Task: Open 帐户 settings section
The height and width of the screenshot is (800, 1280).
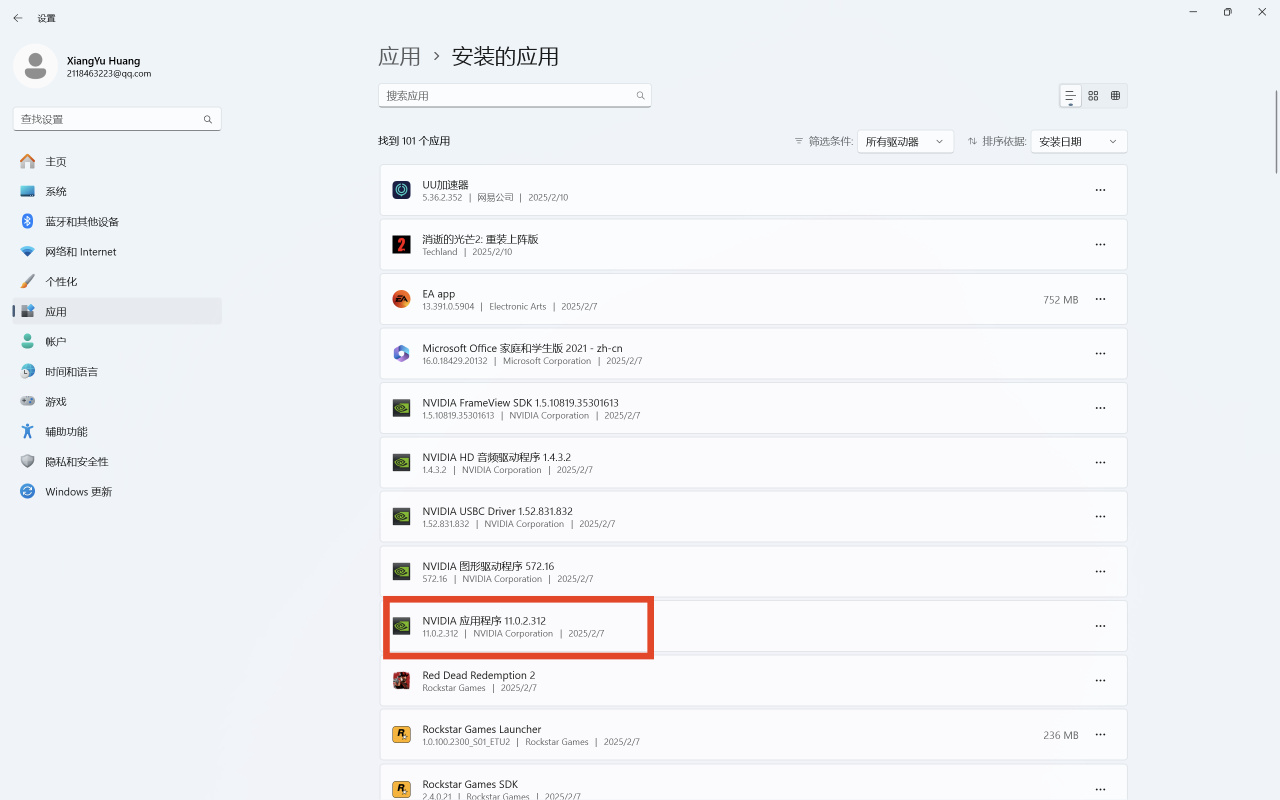Action: pyautogui.click(x=117, y=341)
